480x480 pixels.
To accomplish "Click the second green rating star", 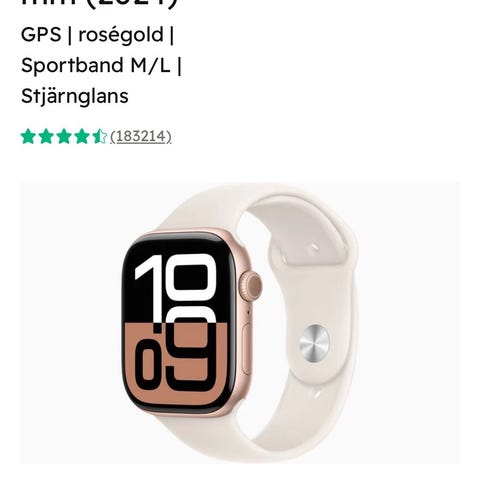I will tap(46, 137).
